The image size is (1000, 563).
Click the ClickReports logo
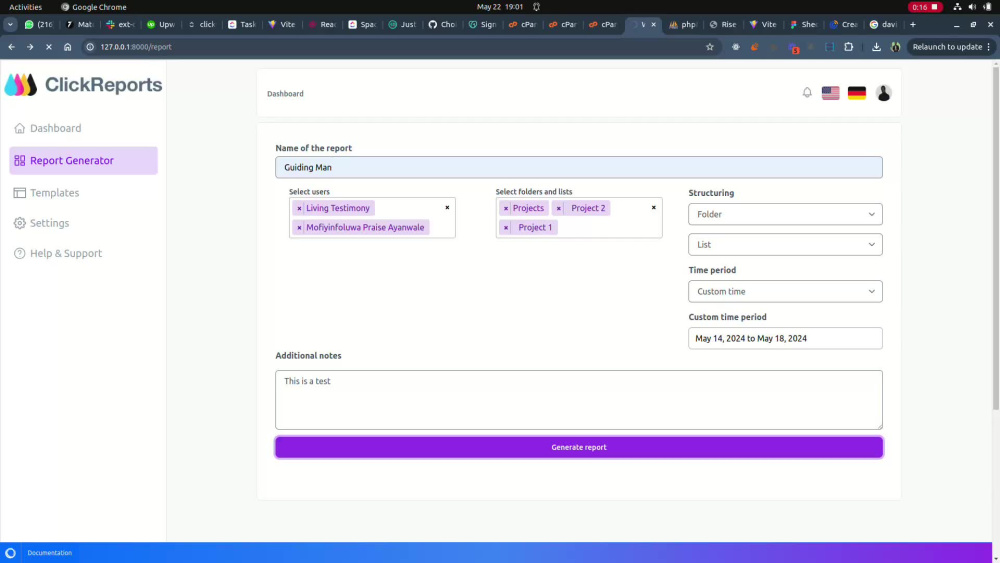[x=84, y=85]
